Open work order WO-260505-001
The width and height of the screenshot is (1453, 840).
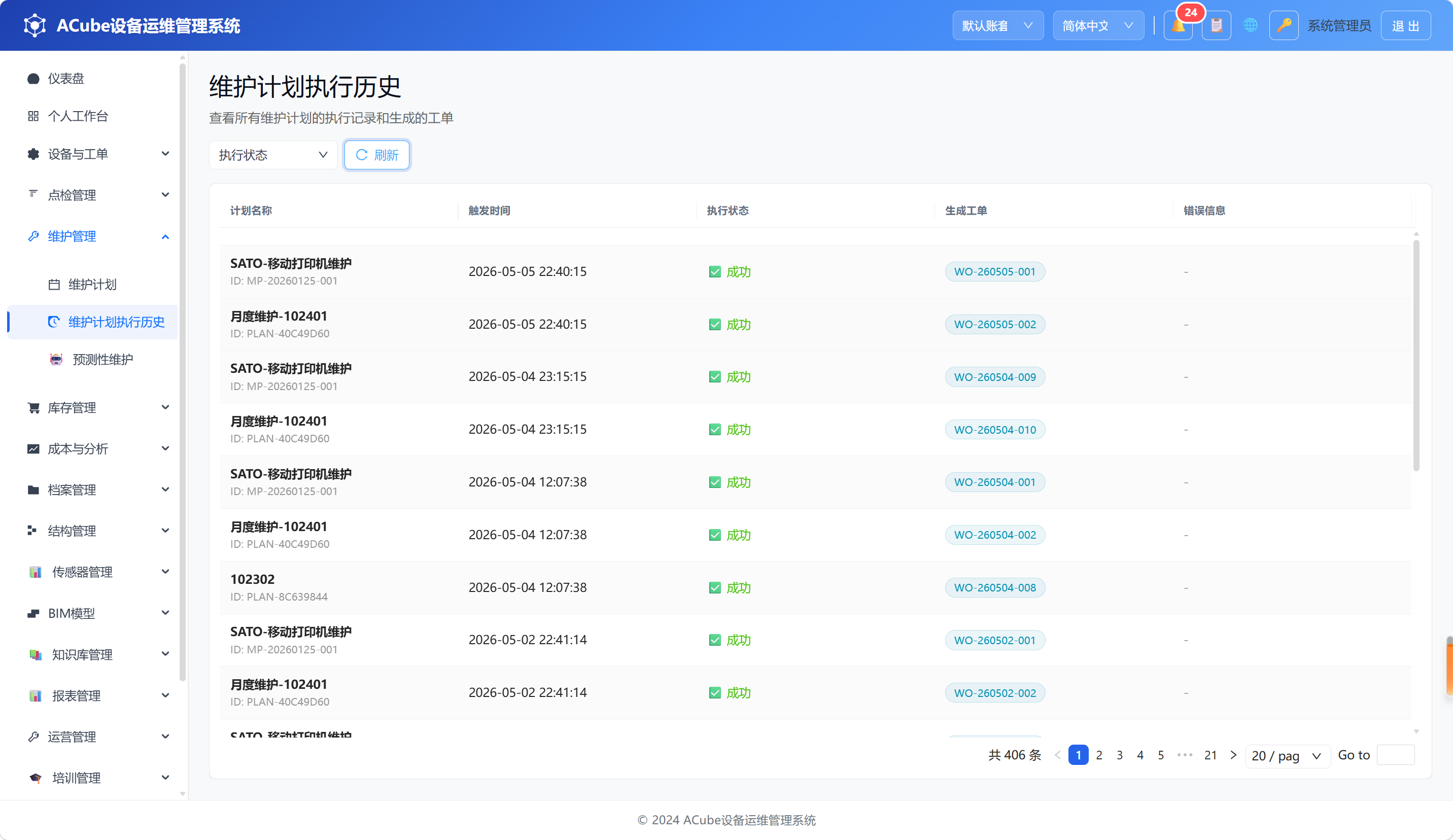994,271
